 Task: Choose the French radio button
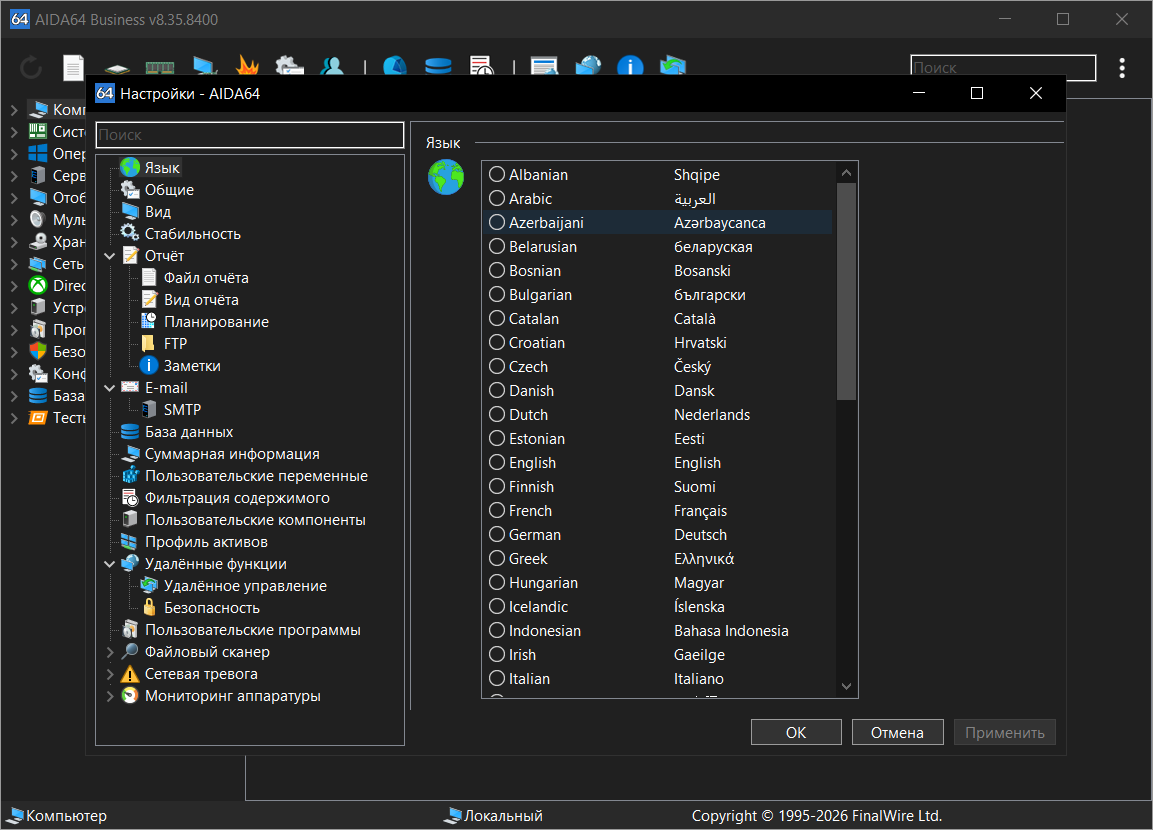click(497, 511)
